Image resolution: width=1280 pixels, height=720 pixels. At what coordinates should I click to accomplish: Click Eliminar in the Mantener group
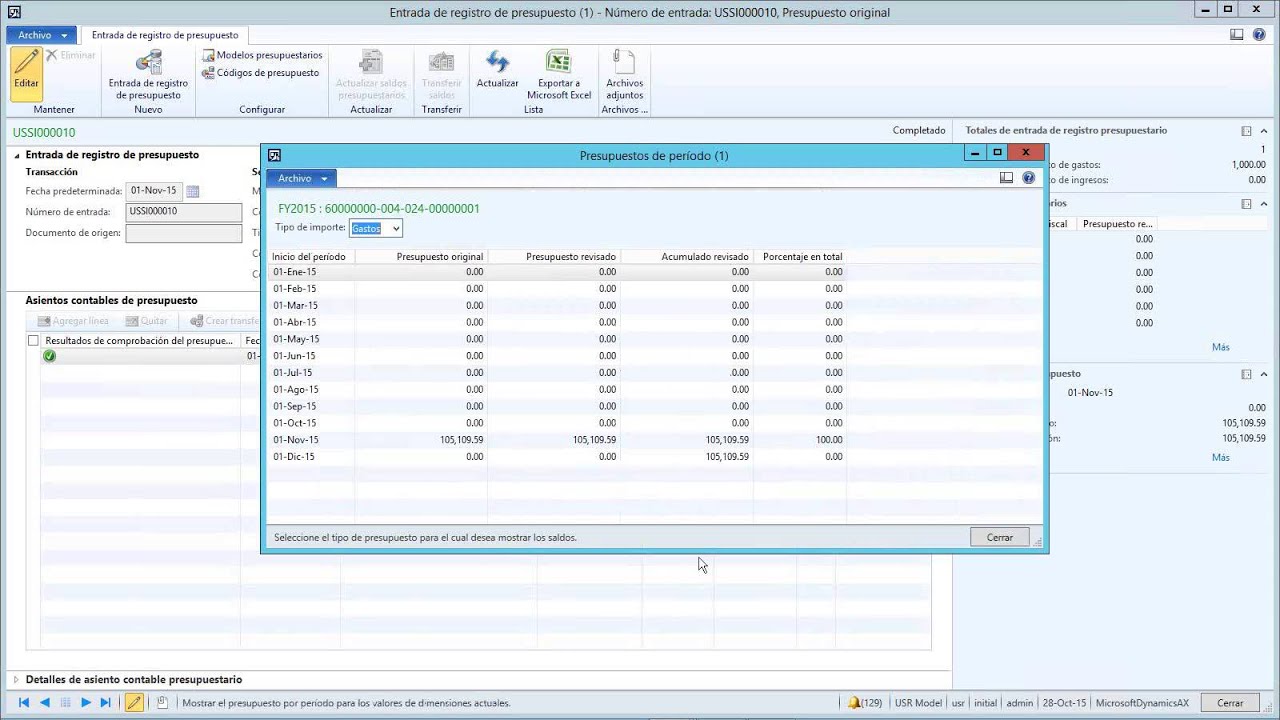coord(70,55)
